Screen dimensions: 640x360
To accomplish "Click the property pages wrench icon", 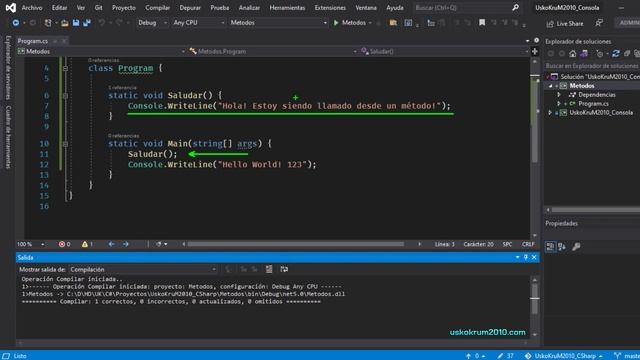I will (x=576, y=247).
